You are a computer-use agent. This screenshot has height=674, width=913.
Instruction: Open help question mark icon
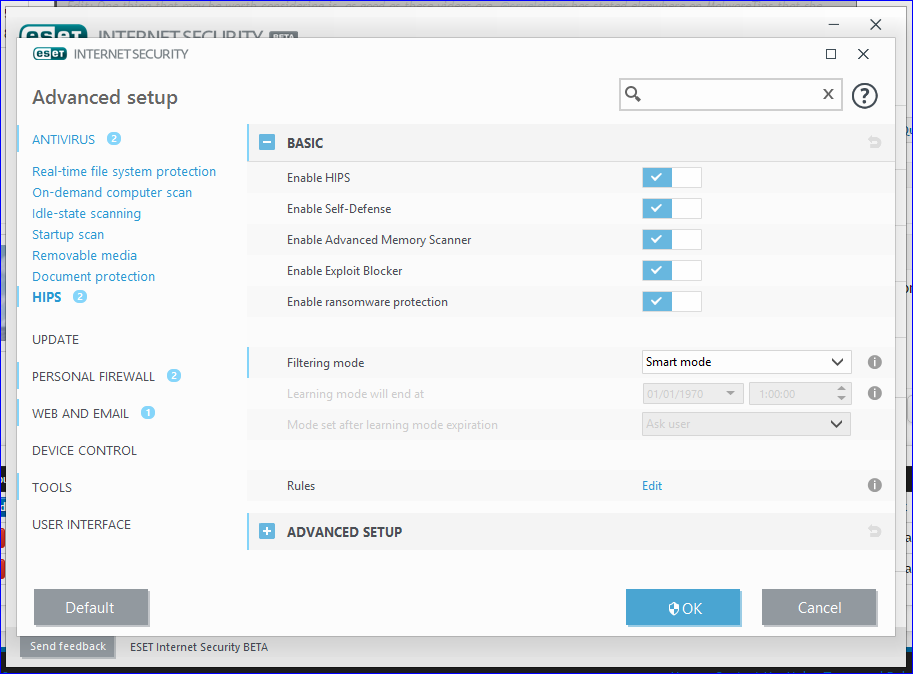(864, 95)
